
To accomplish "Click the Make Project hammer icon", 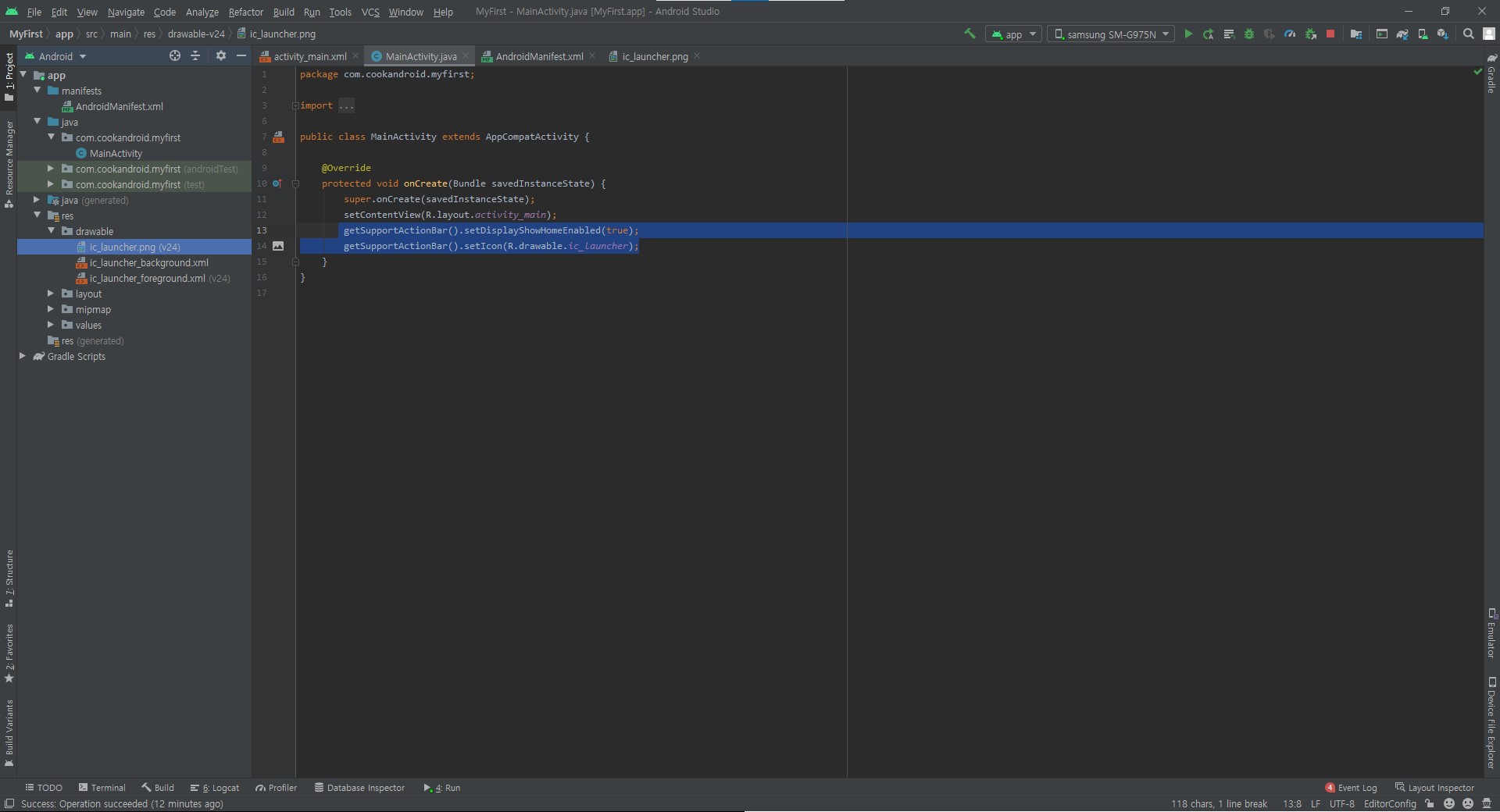I will tap(970, 34).
